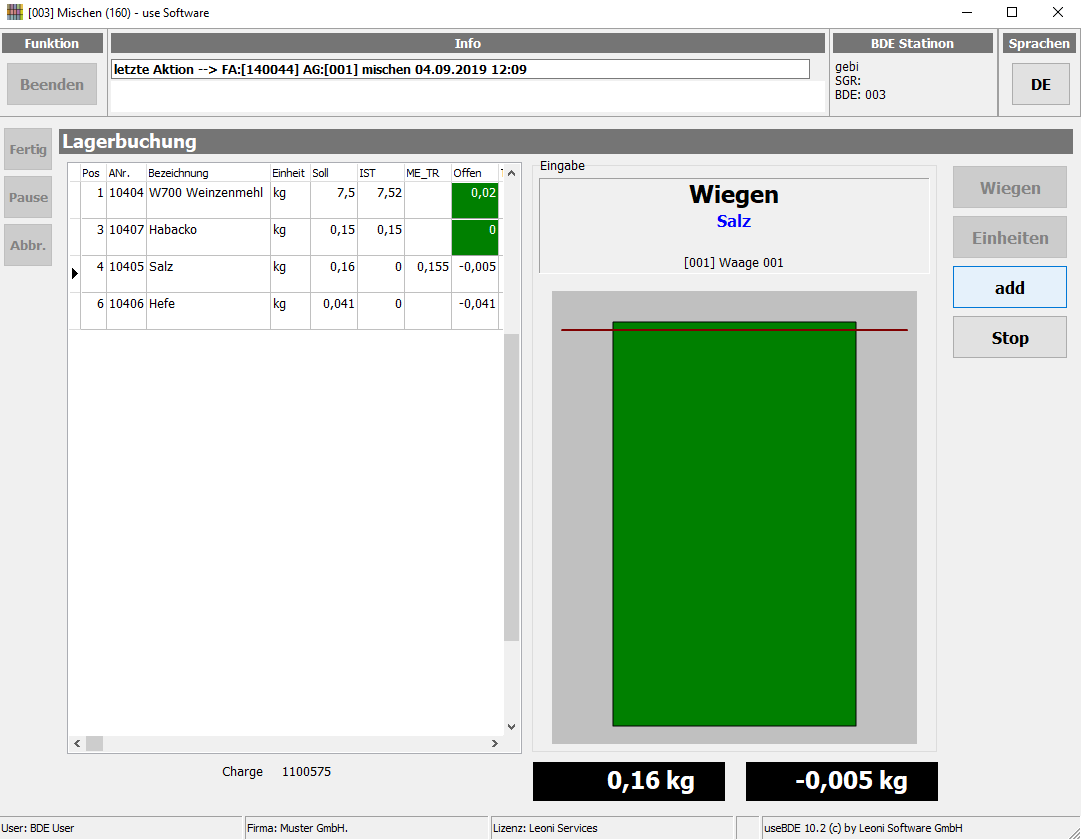The image size is (1081, 840).
Task: Click the green Offen cell for Habacko
Action: click(x=475, y=237)
